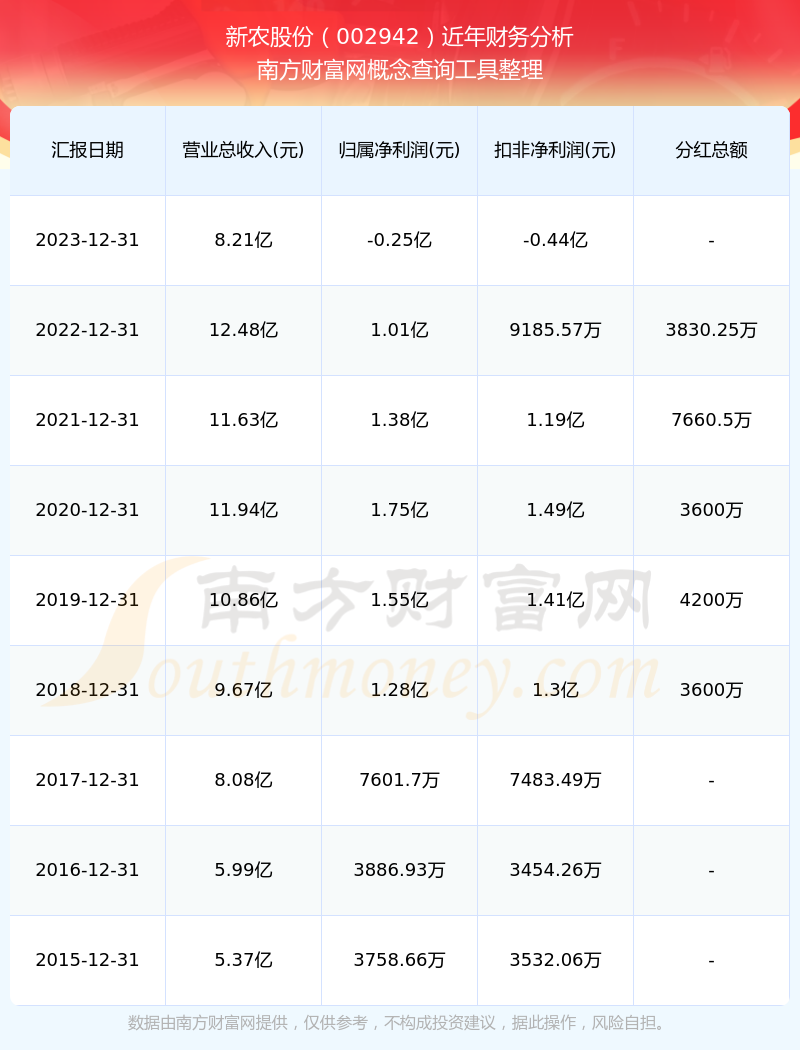
Task: Click the value 1.19亿
Action: click(x=556, y=420)
